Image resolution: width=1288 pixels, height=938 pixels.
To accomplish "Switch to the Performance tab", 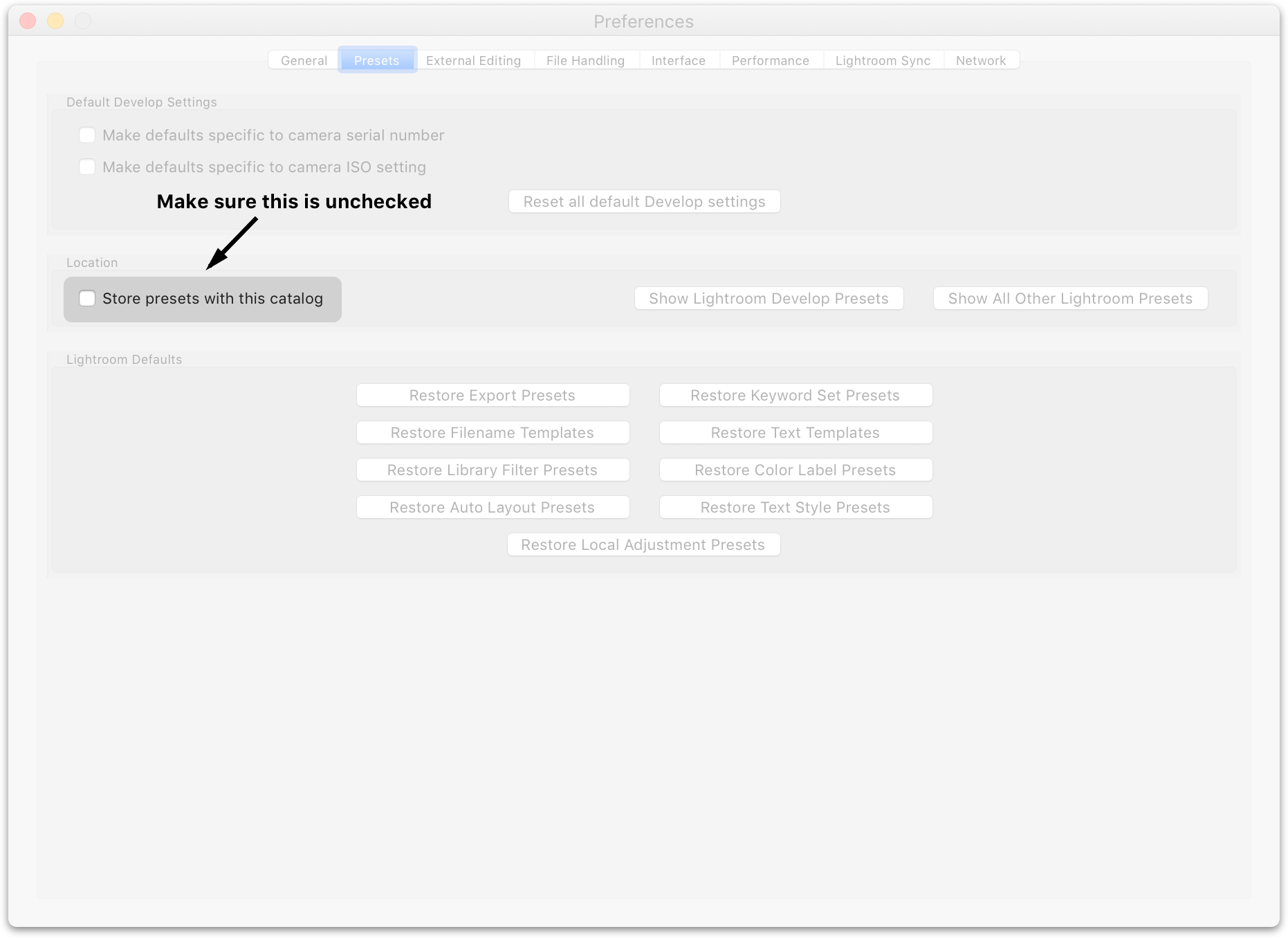I will 770,61.
